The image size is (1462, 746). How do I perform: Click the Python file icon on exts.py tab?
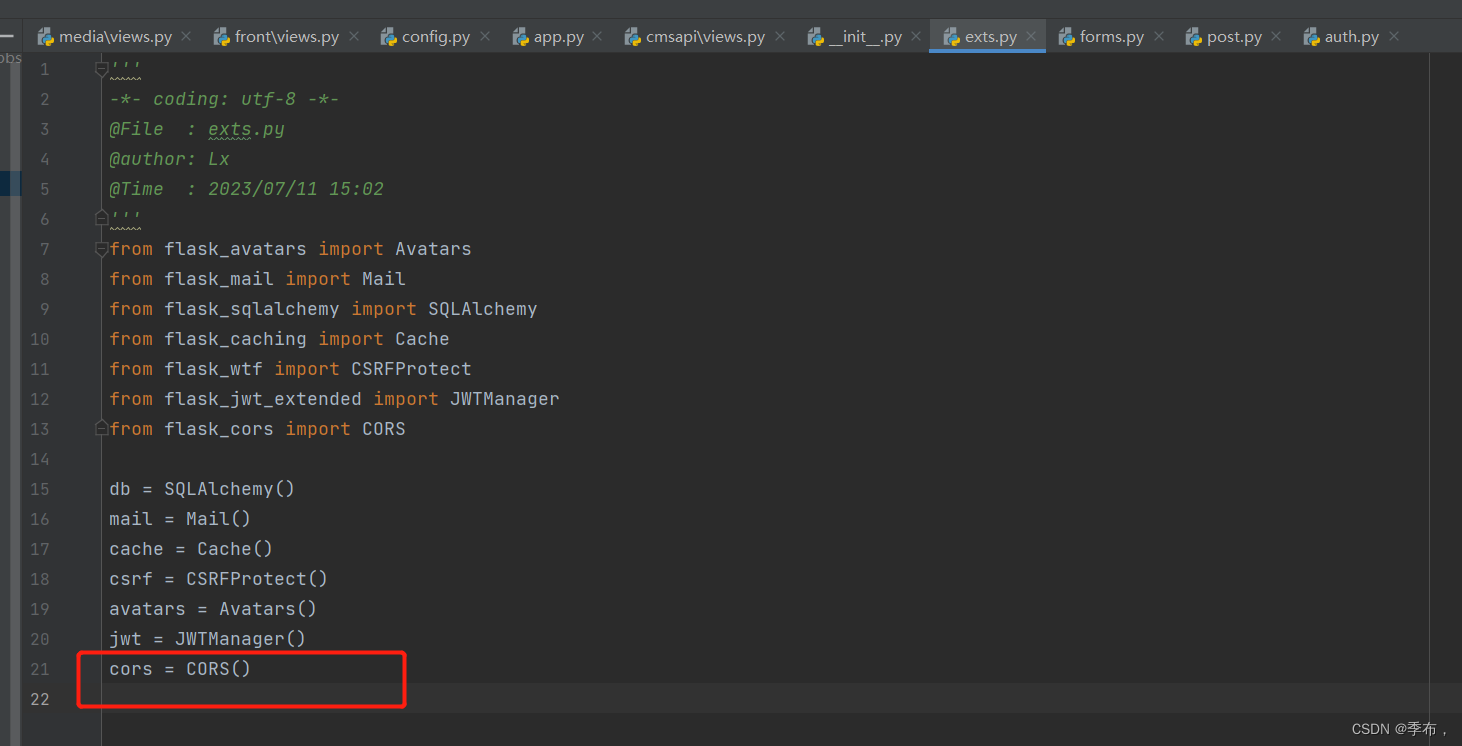click(951, 36)
